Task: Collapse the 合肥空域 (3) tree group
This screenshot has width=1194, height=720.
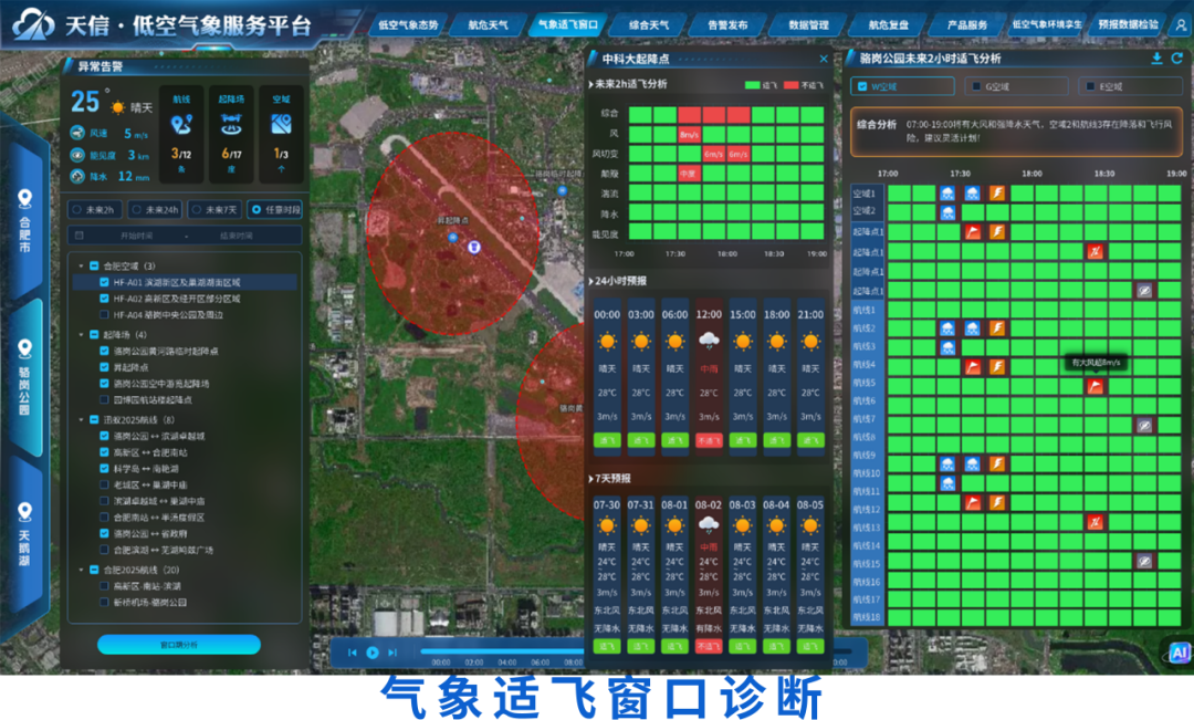Action: (81, 266)
